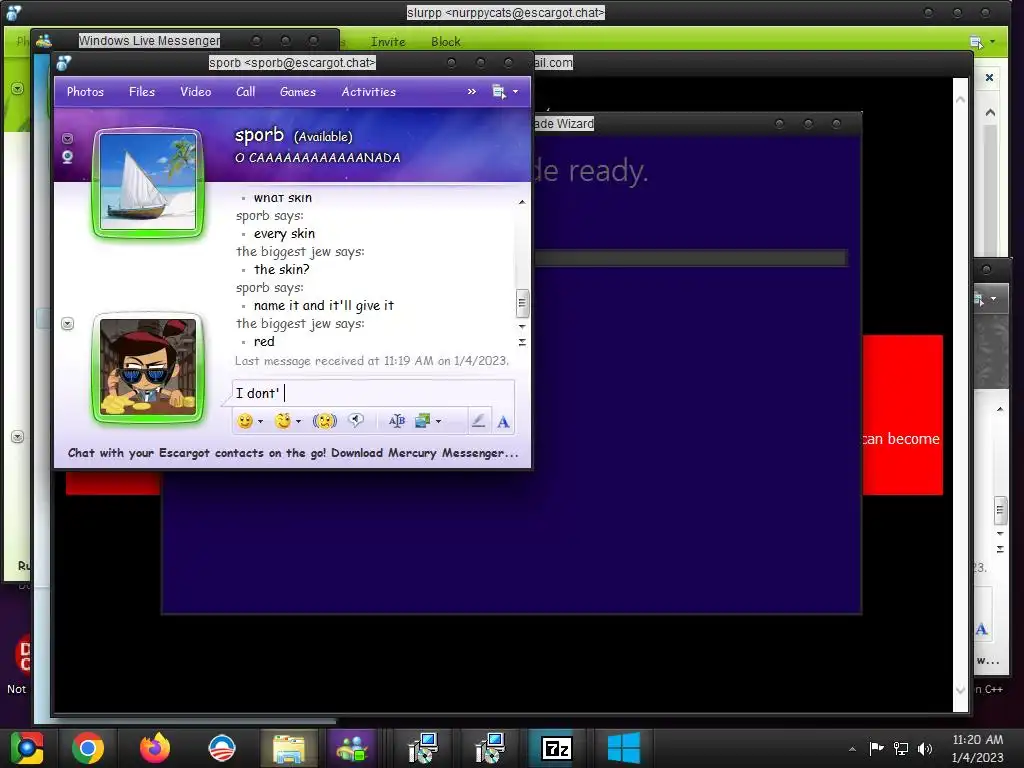Open File Explorer from the taskbar
Image resolution: width=1024 pixels, height=768 pixels.
click(x=289, y=748)
